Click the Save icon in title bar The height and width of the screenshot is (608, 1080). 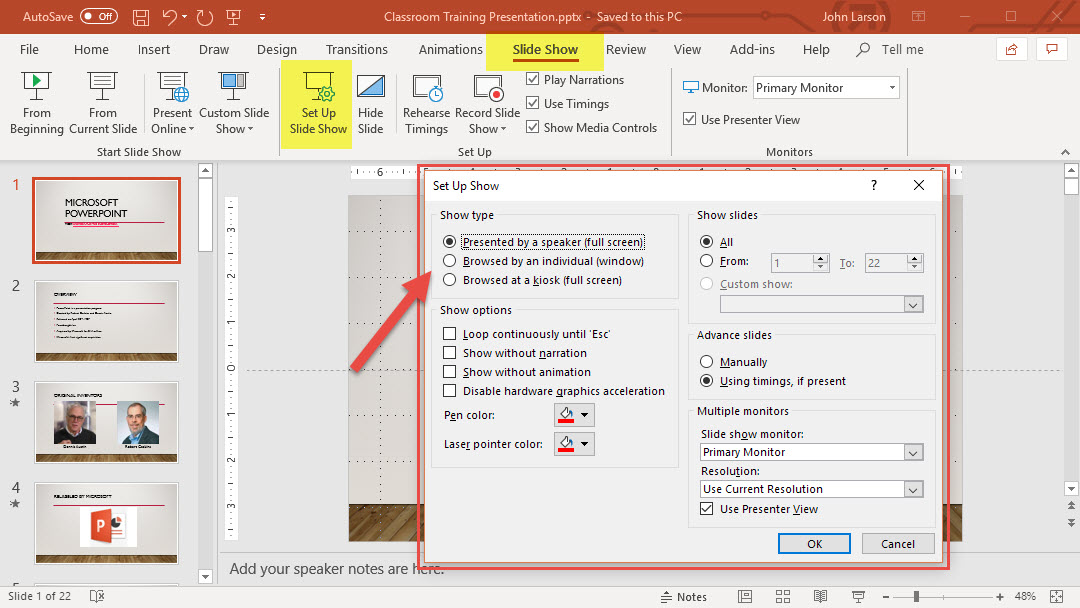pyautogui.click(x=141, y=17)
